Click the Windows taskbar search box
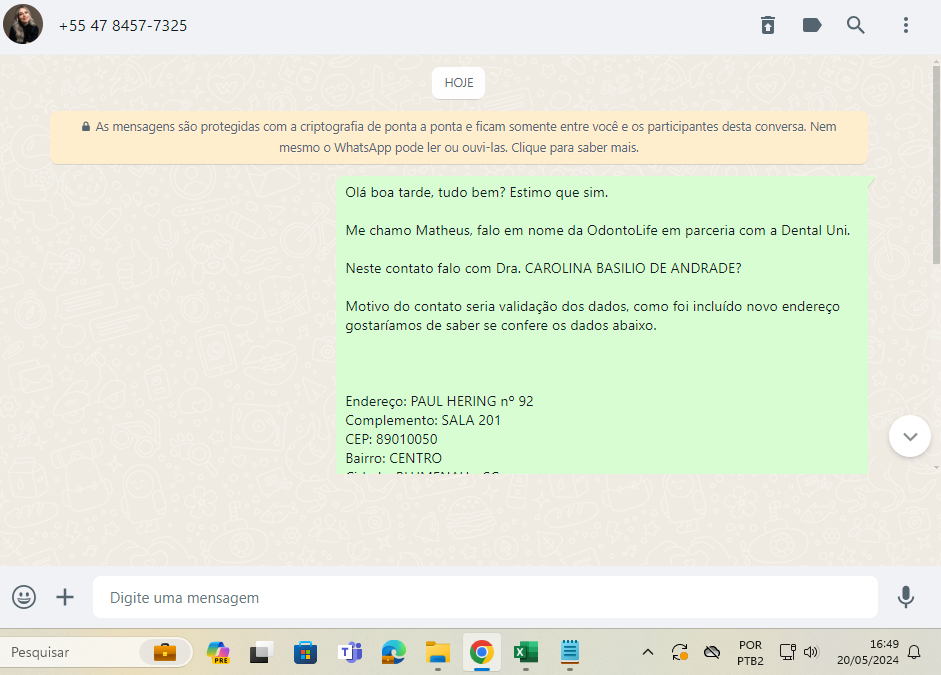Screen dimensions: 941x675 (x=96, y=652)
